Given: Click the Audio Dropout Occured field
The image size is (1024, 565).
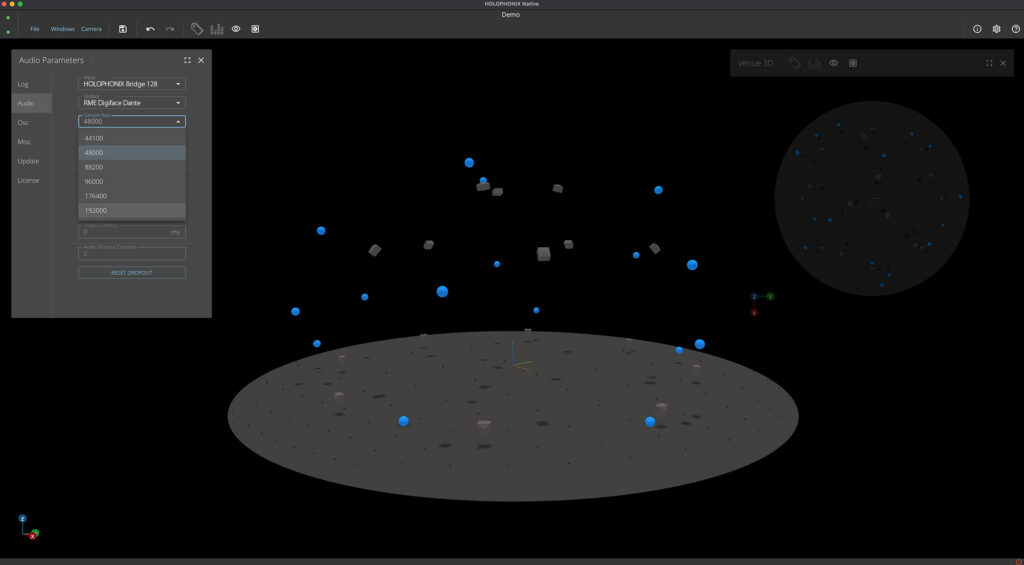Looking at the screenshot, I should 132,253.
